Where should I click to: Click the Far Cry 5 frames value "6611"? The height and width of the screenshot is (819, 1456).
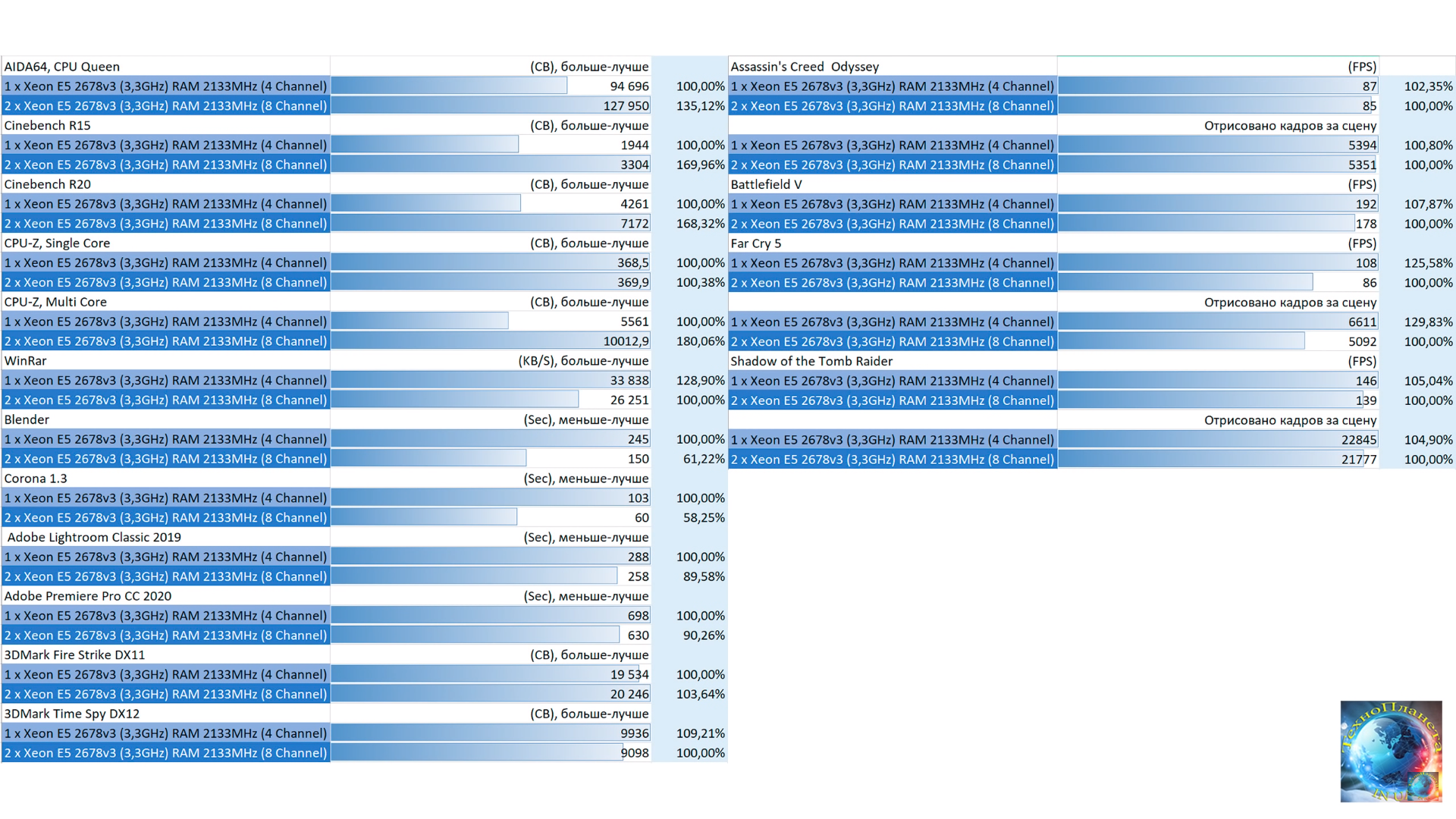[x=1363, y=322]
